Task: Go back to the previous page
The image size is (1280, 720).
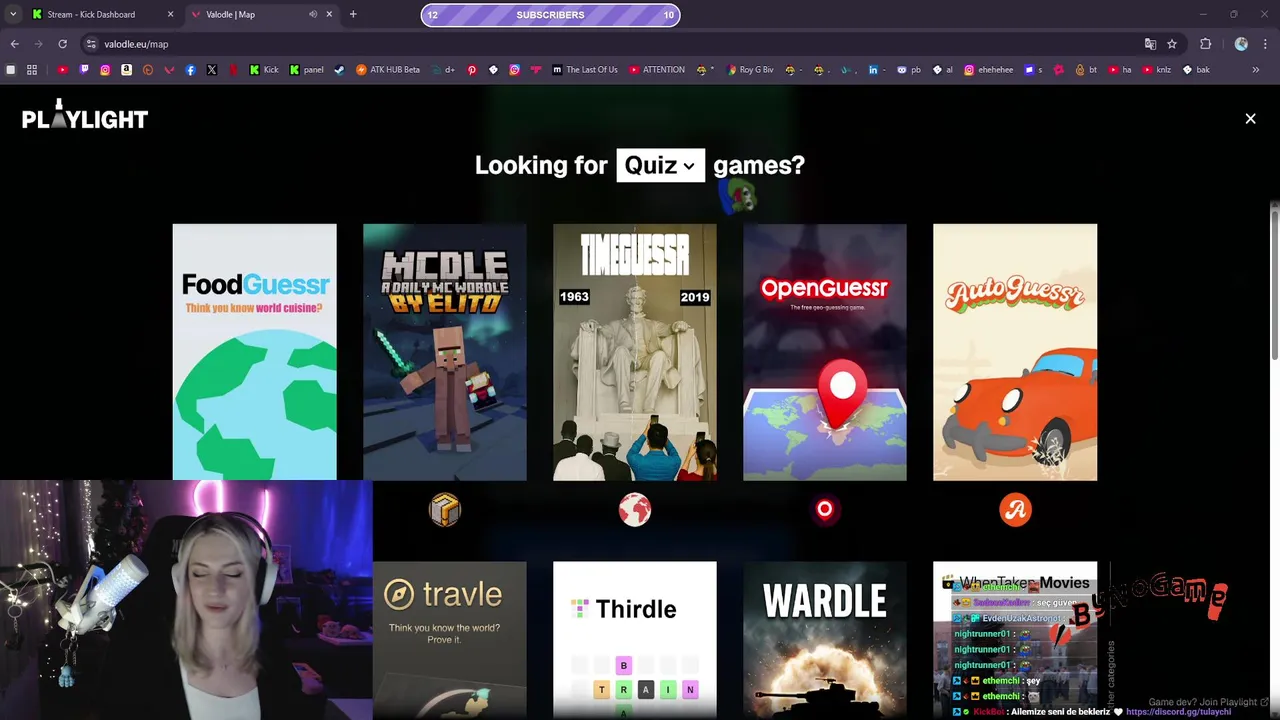Action: pos(14,44)
